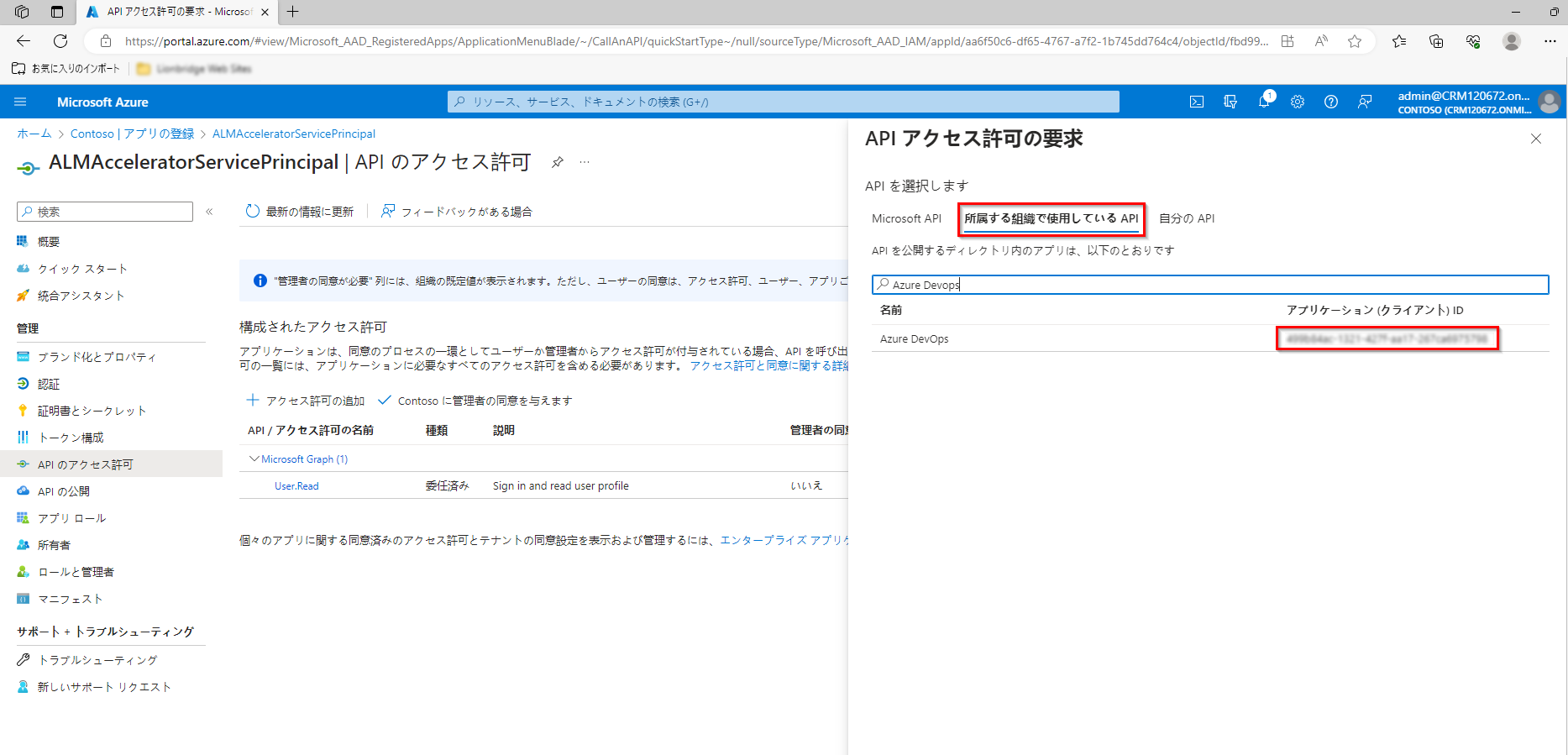Image resolution: width=1568 pixels, height=755 pixels.
Task: Open browser settings and more ellipsis
Action: 1550,41
